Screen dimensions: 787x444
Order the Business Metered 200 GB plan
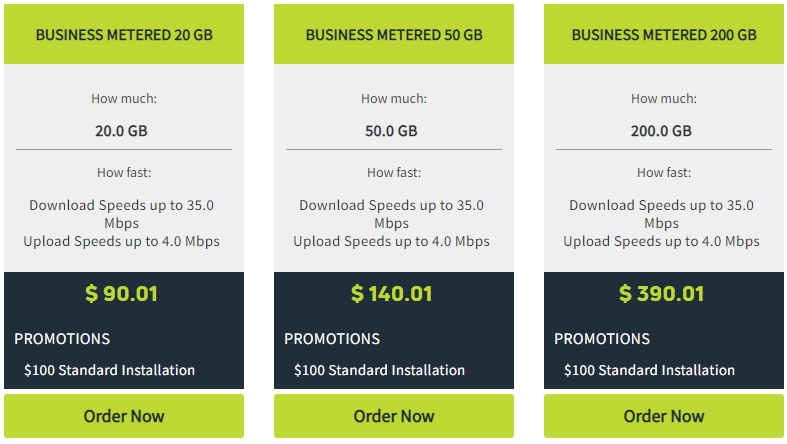pos(664,416)
